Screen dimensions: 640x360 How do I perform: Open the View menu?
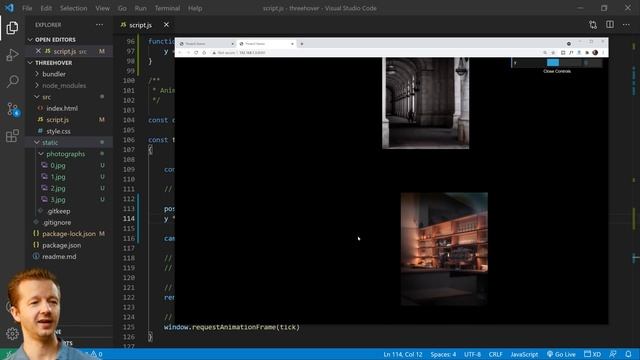coord(102,8)
